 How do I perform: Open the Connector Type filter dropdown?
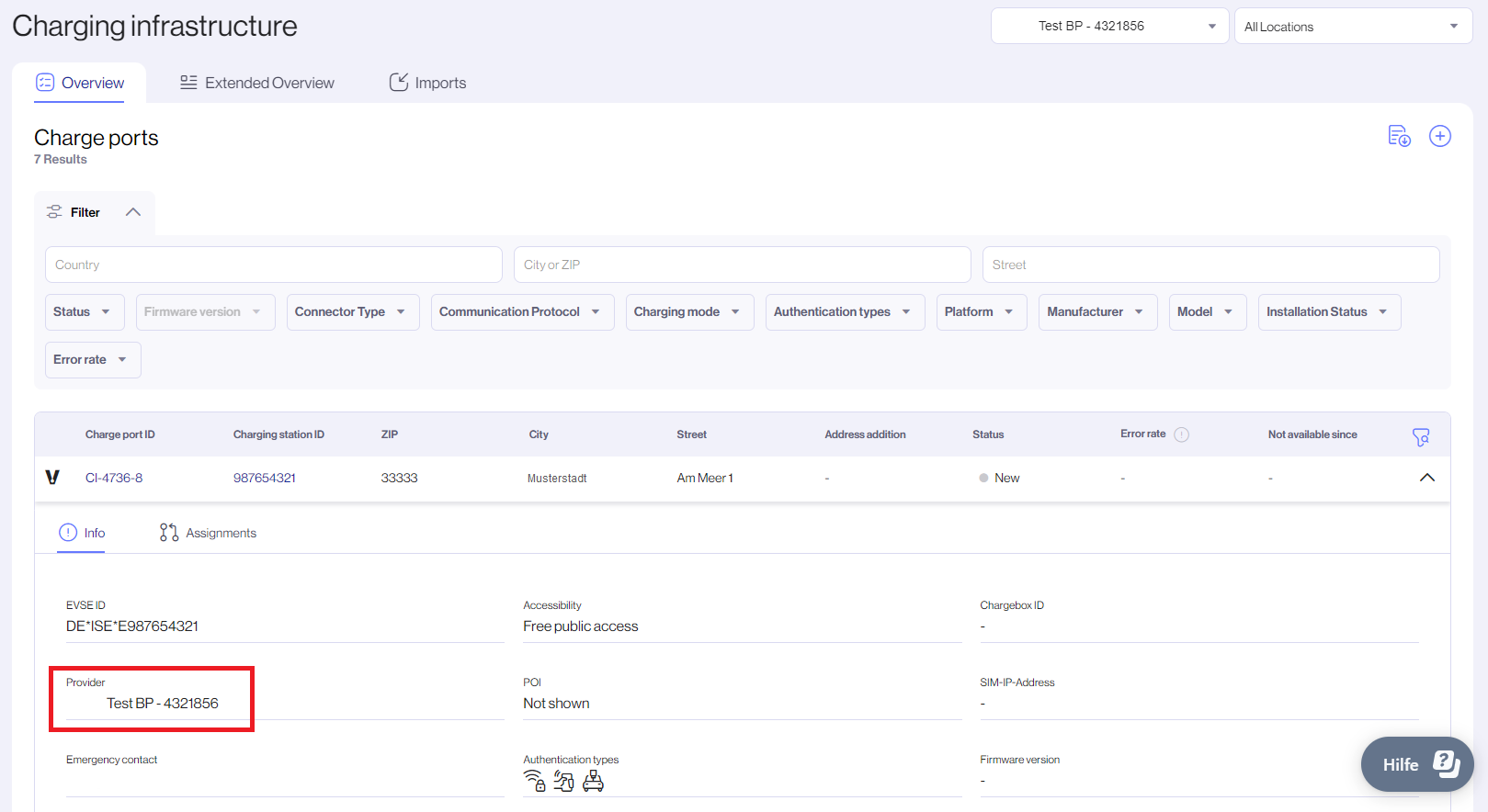click(x=352, y=312)
